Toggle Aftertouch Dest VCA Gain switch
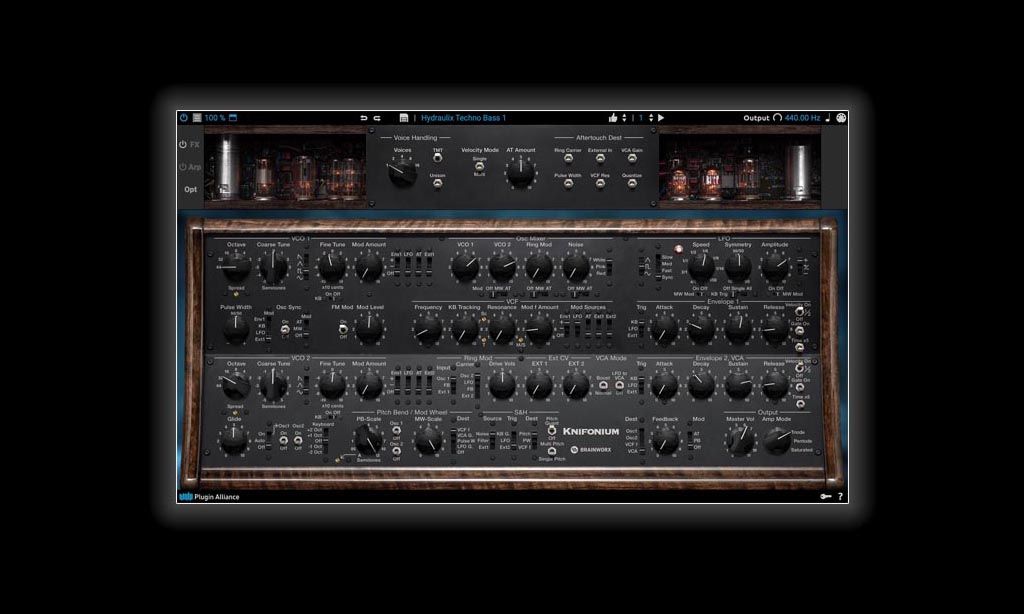Viewport: 1024px width, 614px height. tap(632, 158)
